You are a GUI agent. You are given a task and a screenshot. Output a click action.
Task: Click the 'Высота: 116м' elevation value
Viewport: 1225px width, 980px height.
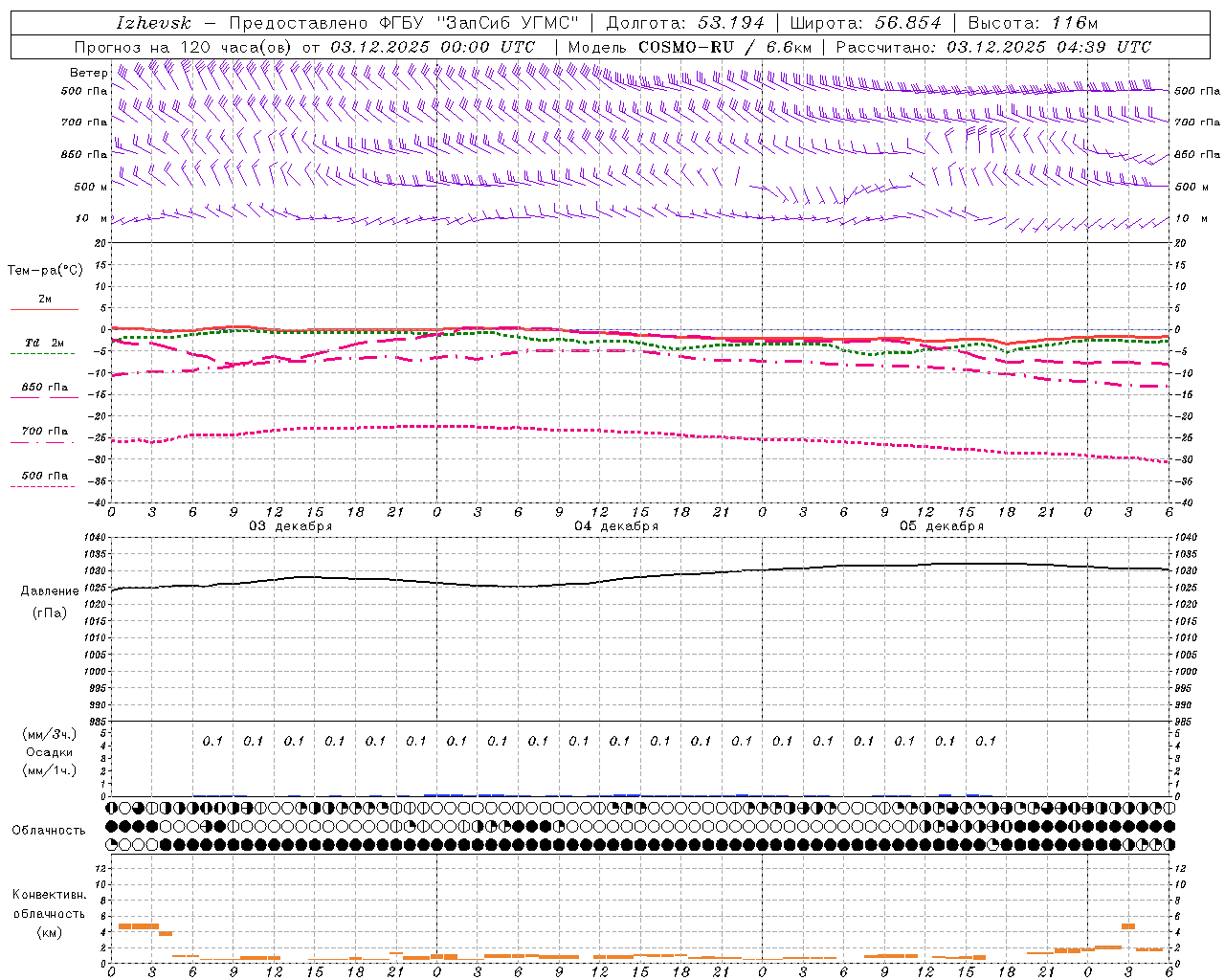point(1033,23)
